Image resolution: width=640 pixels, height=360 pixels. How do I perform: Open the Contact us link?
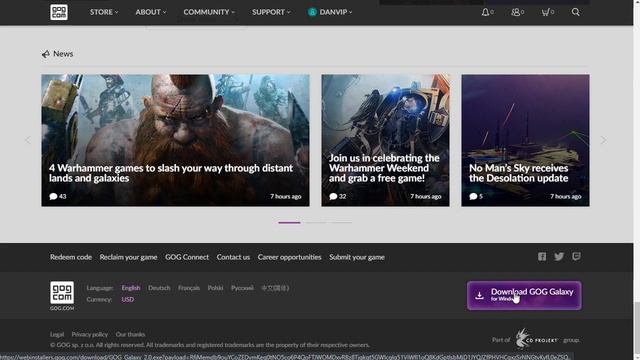tap(233, 257)
